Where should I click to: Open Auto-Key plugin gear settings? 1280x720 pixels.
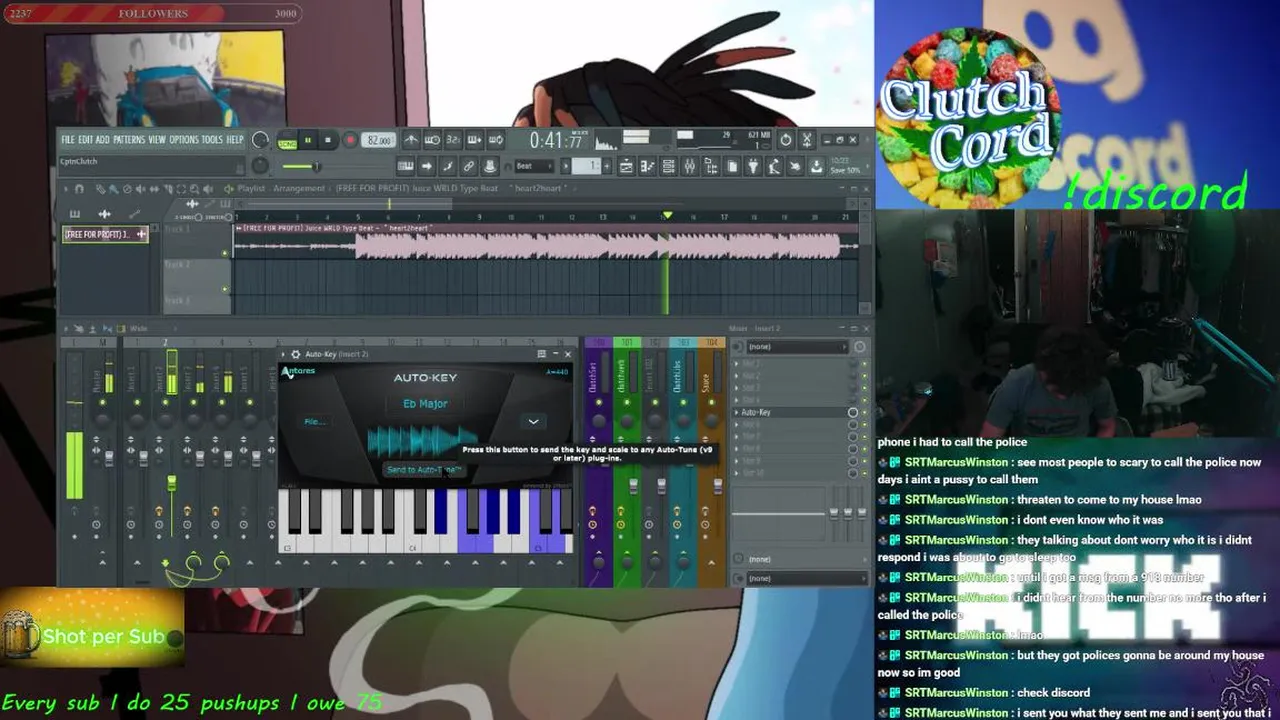pyautogui.click(x=296, y=354)
